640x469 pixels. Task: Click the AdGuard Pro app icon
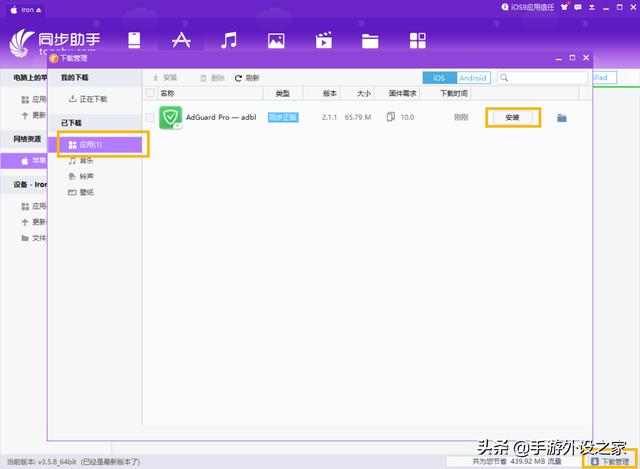pos(170,118)
